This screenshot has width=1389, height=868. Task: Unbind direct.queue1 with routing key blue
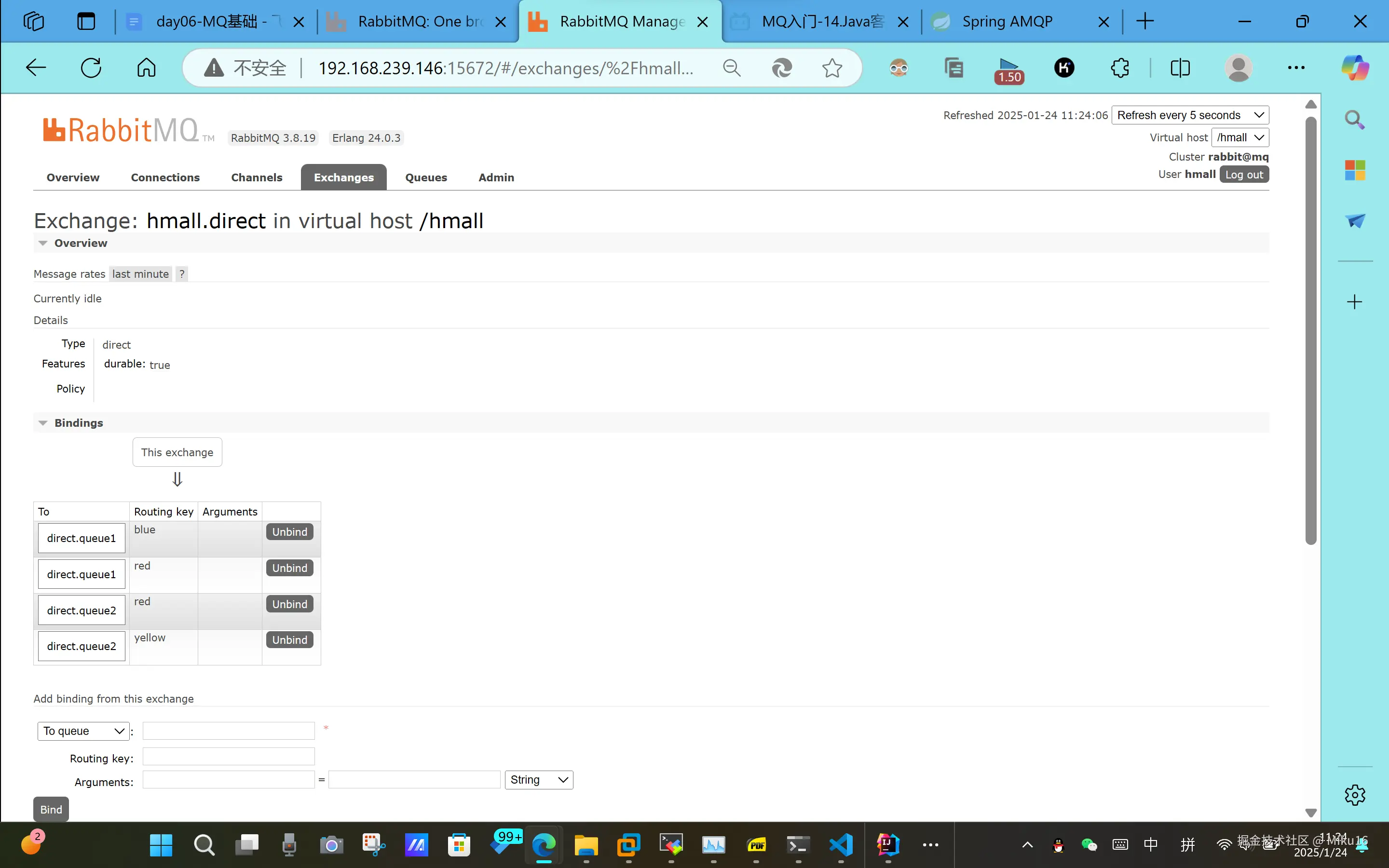289,531
